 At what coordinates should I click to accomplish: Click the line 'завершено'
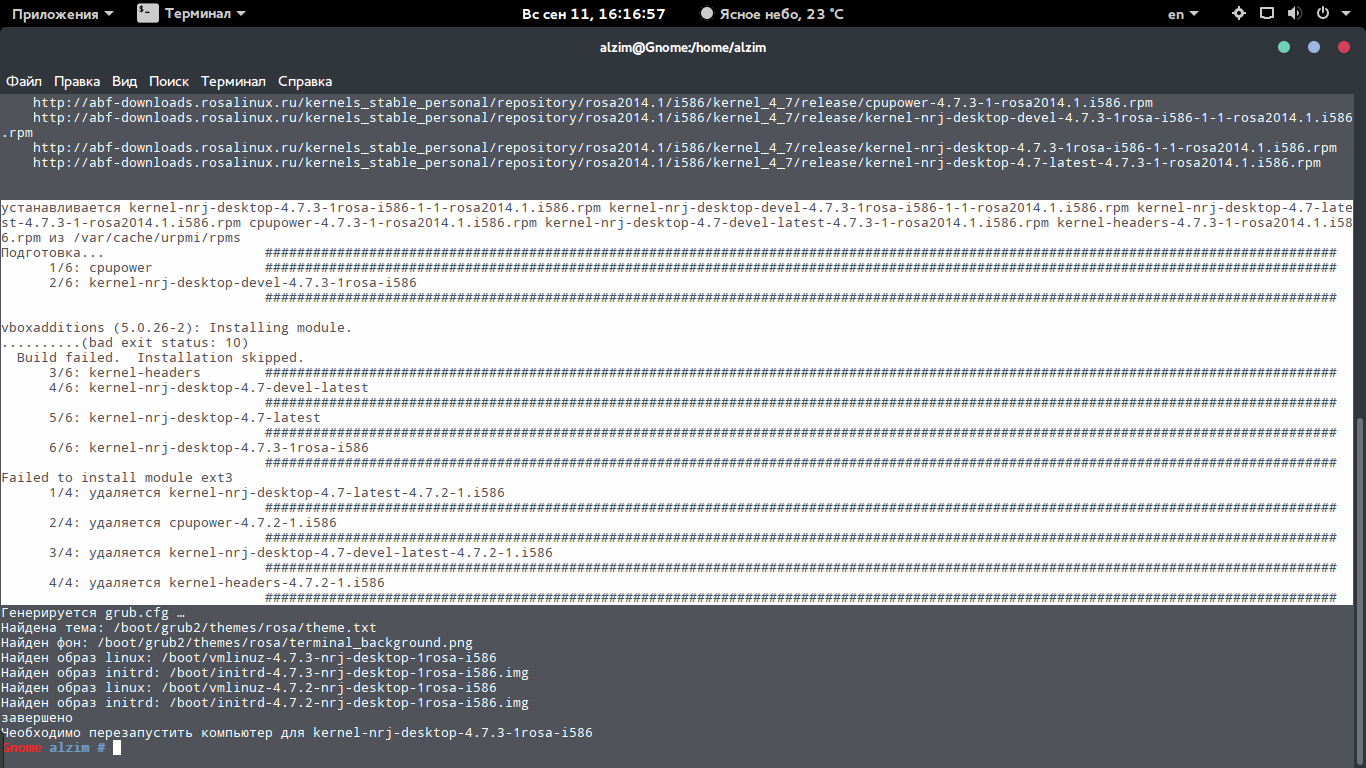[37, 718]
